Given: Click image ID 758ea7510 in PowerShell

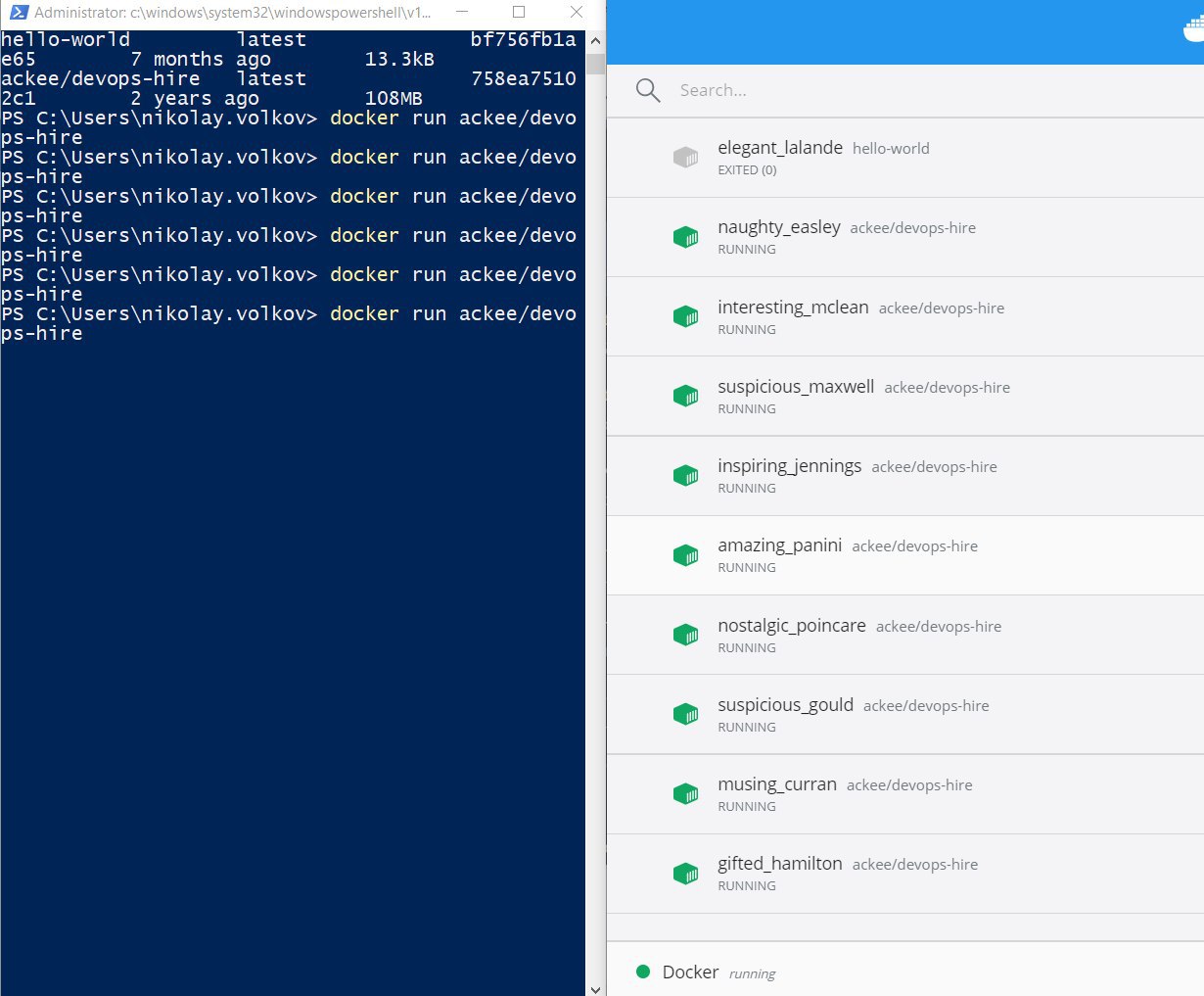Looking at the screenshot, I should [x=524, y=79].
